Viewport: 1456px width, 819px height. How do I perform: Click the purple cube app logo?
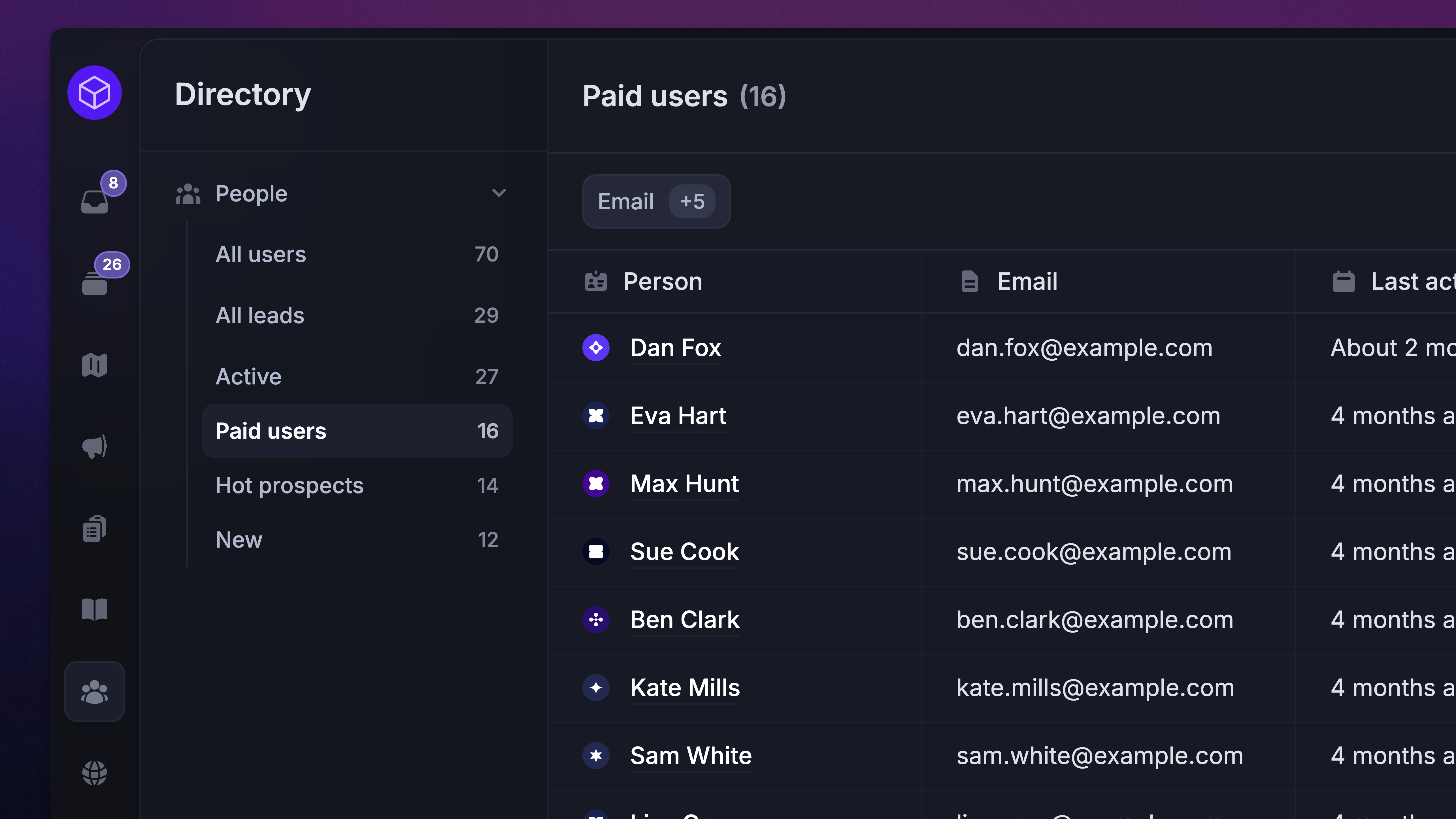(x=94, y=93)
